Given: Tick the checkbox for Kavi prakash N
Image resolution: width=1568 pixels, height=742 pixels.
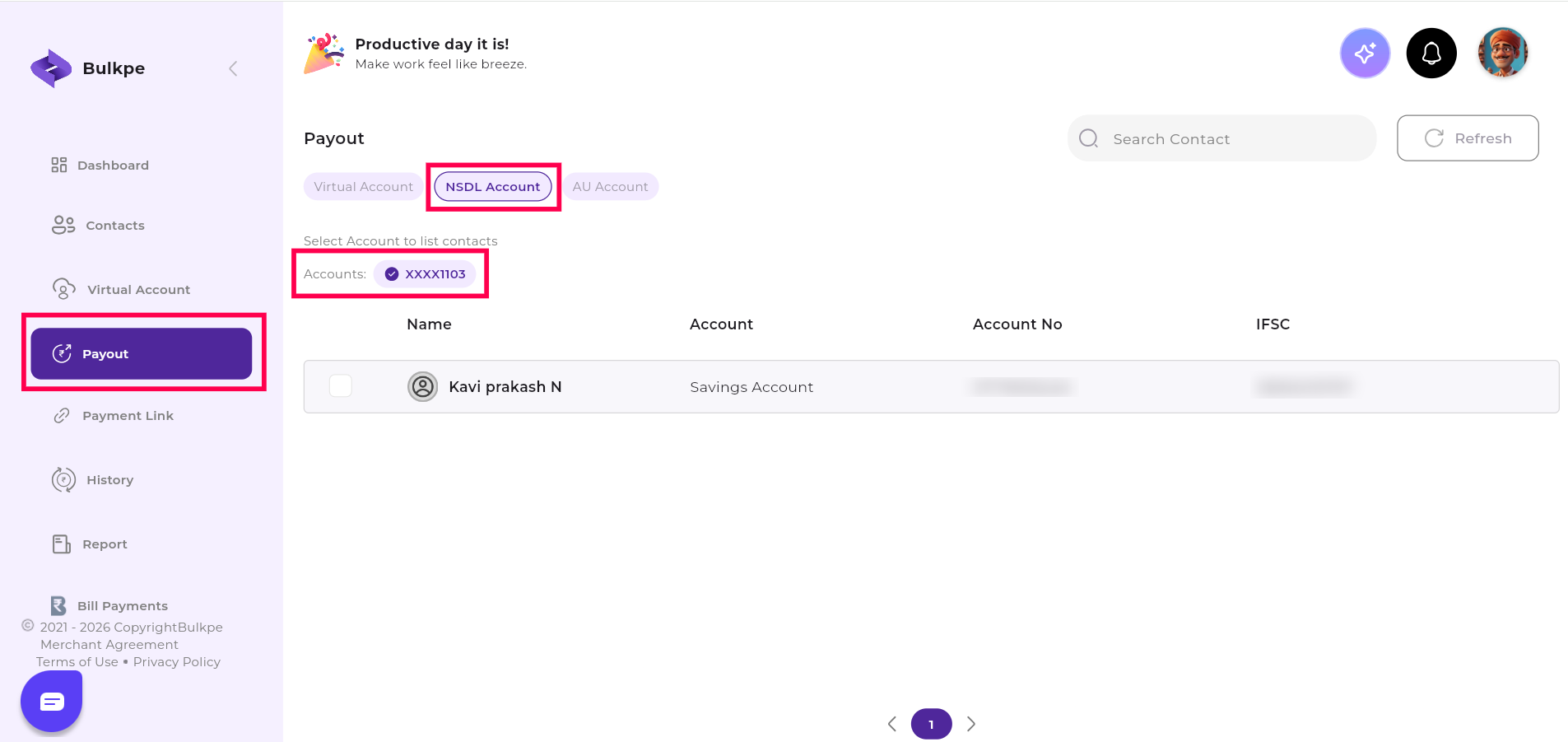Looking at the screenshot, I should pyautogui.click(x=341, y=386).
